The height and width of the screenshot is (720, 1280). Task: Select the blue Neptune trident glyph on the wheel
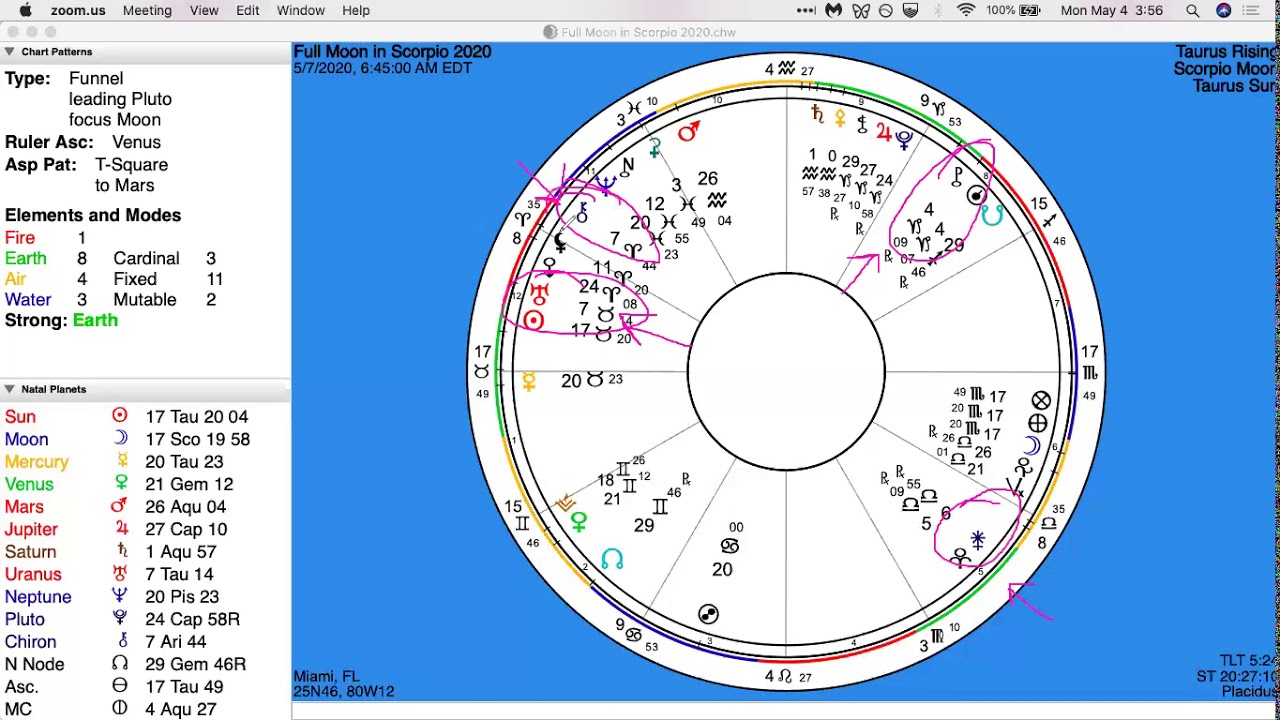(x=606, y=183)
